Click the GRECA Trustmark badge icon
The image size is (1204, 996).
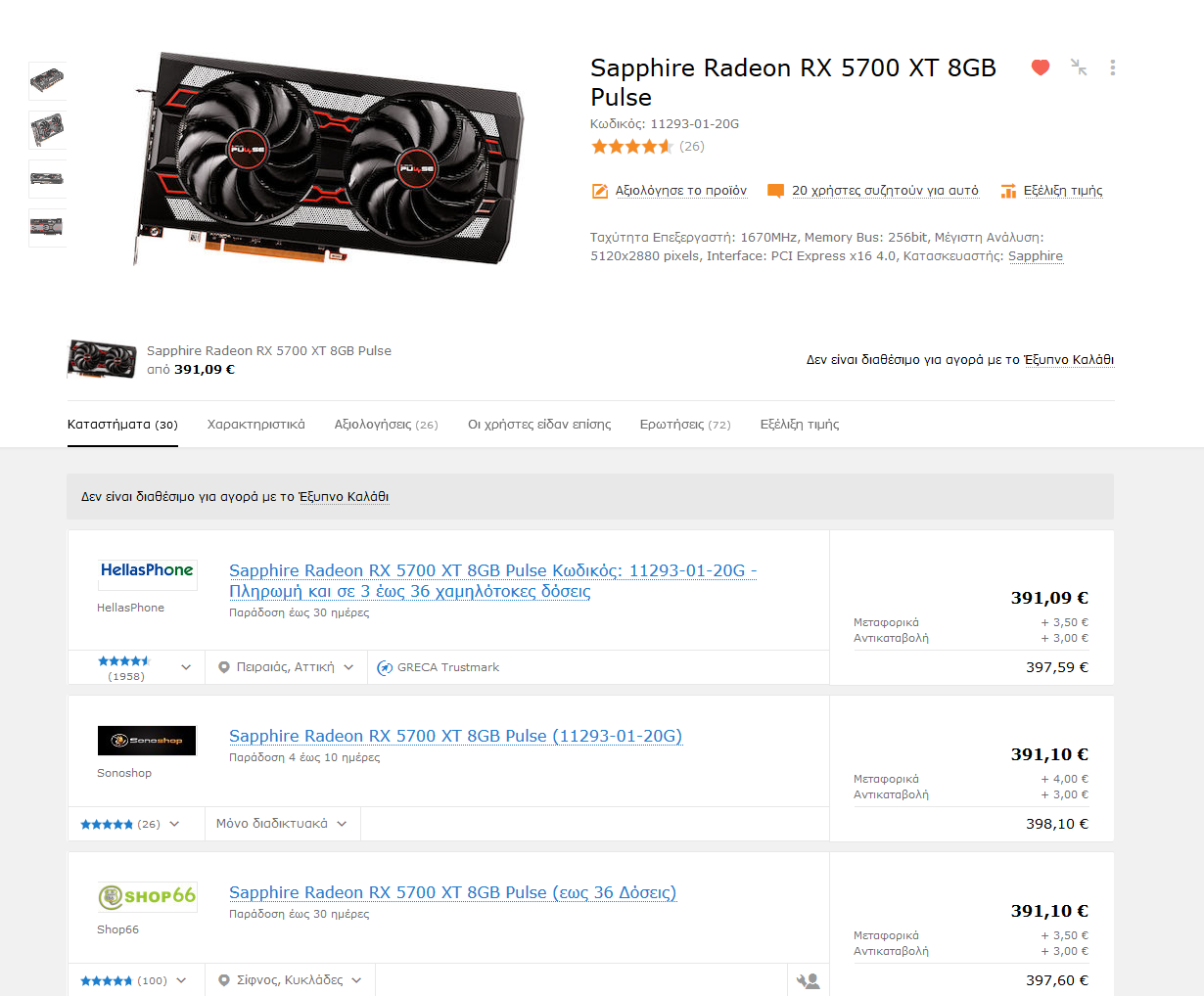pos(386,667)
